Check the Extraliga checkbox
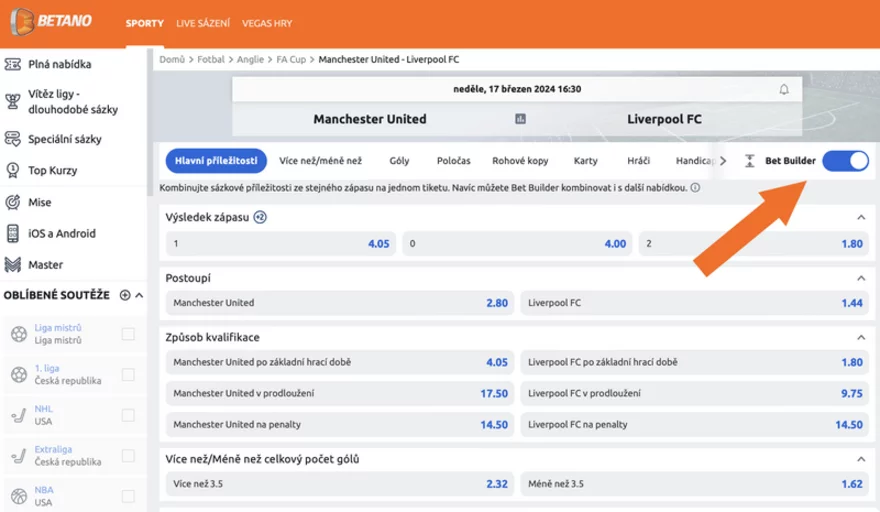Viewport: 880px width, 512px height. click(128, 456)
